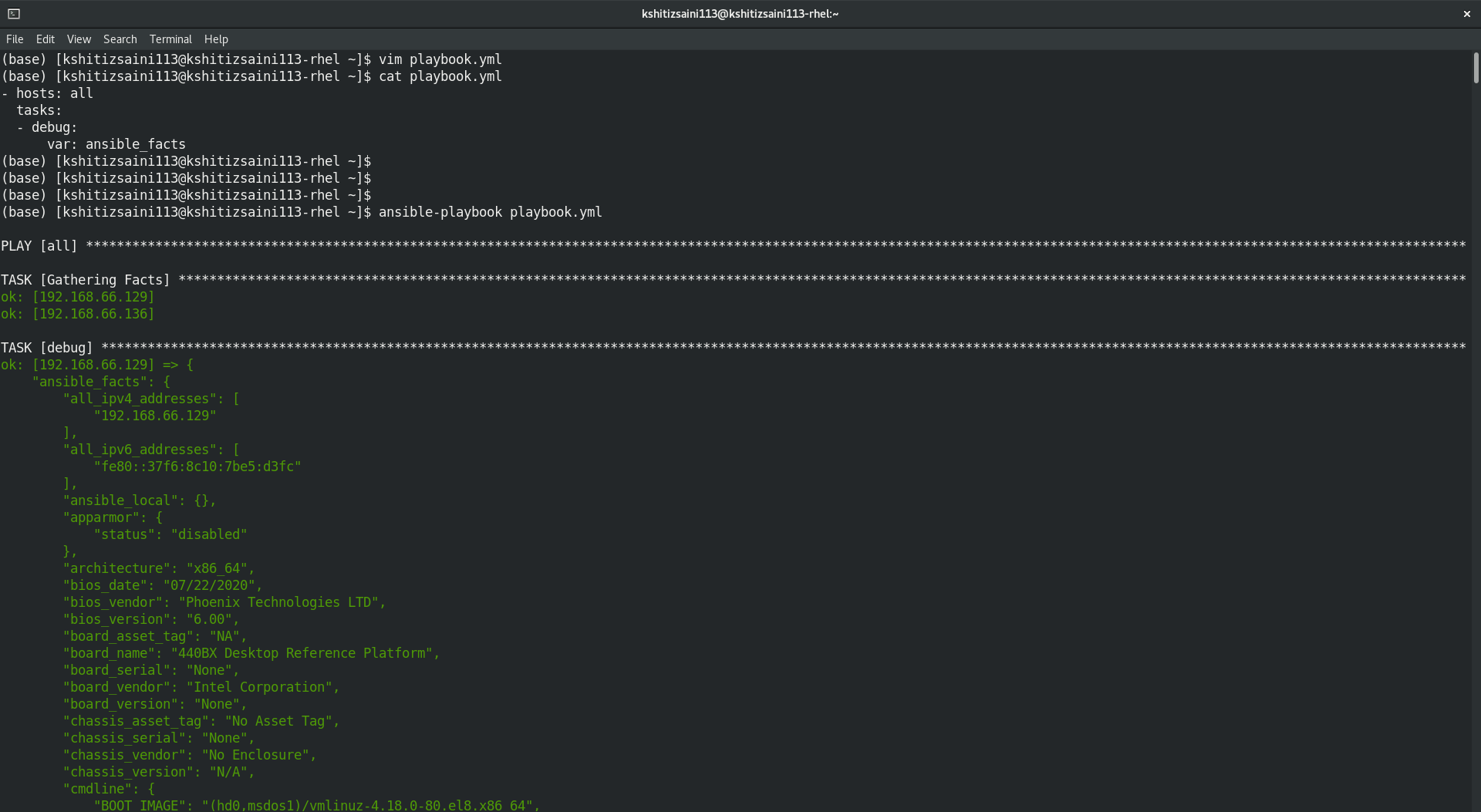Open the File menu

pos(15,39)
